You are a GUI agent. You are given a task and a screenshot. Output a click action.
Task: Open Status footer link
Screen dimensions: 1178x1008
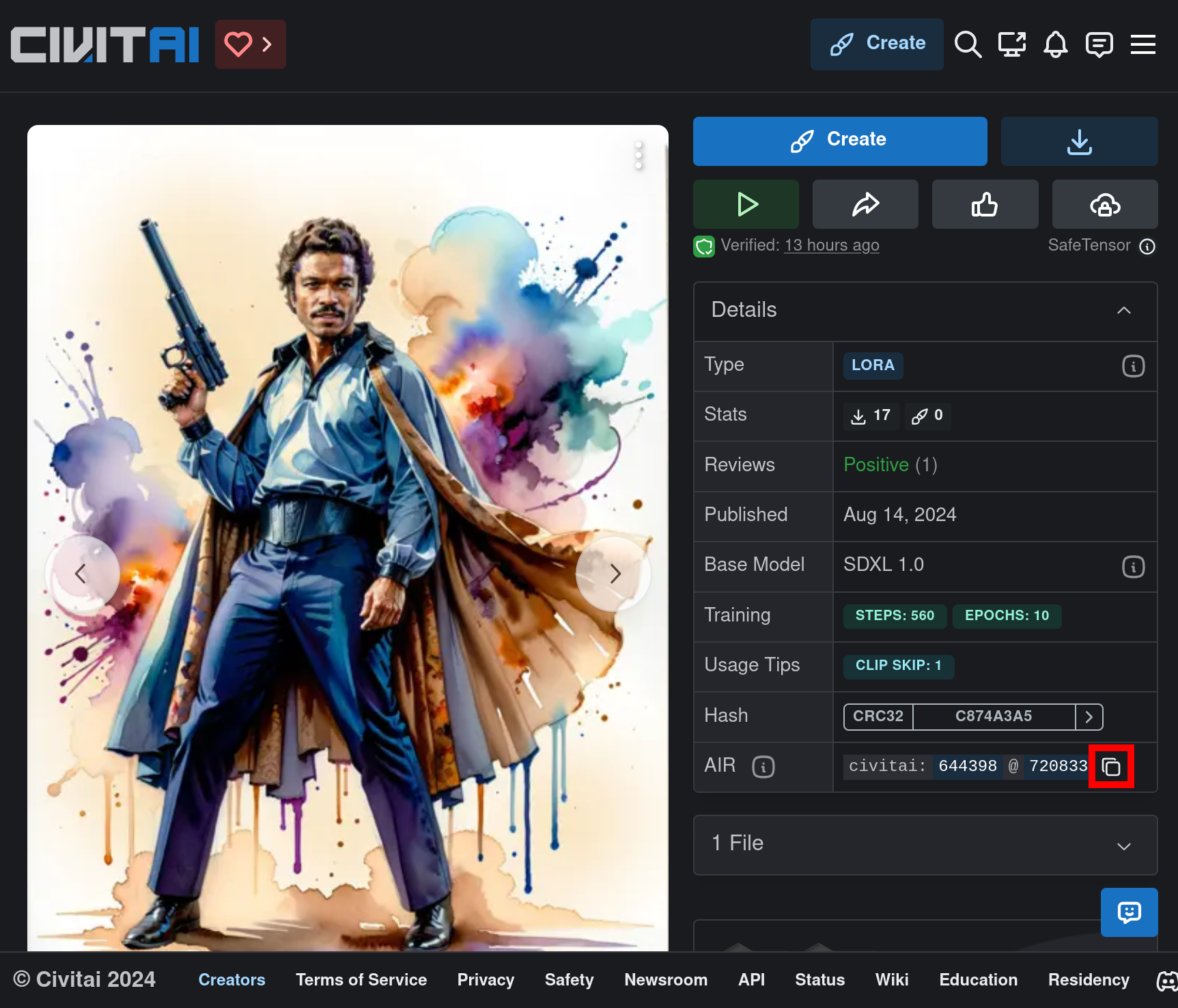click(x=819, y=980)
